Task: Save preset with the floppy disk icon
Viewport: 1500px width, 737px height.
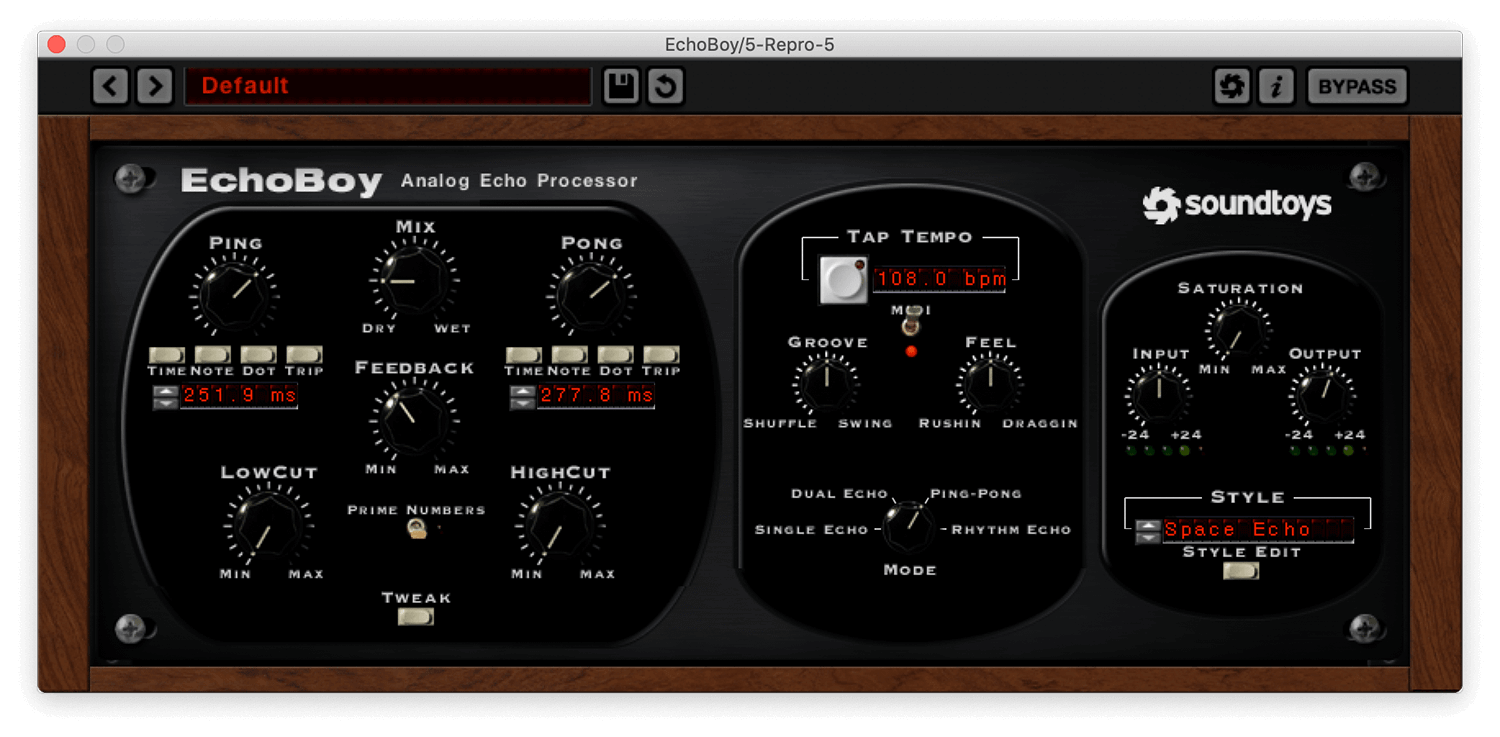Action: tap(621, 87)
